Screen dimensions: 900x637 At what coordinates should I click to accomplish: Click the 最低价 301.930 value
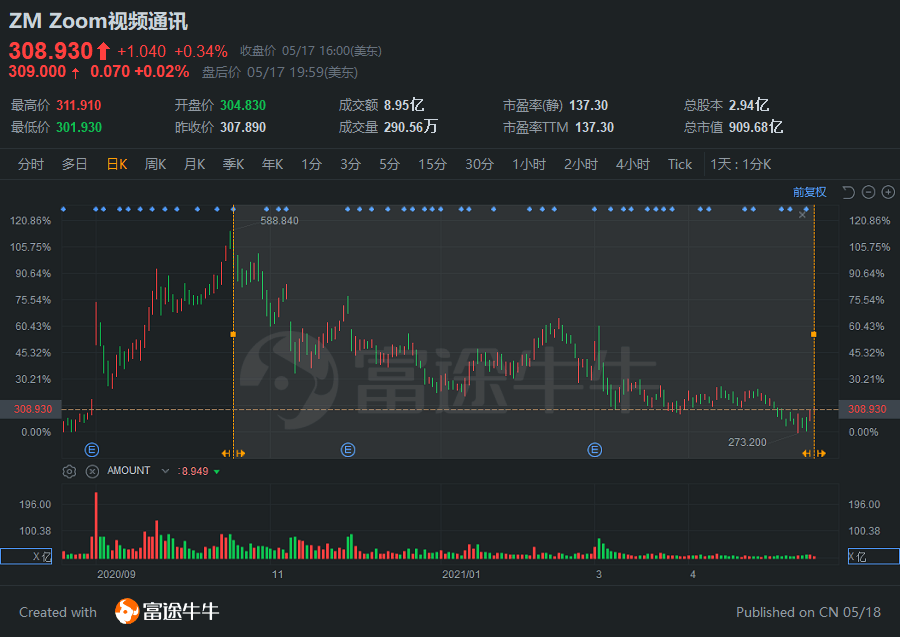tap(79, 127)
